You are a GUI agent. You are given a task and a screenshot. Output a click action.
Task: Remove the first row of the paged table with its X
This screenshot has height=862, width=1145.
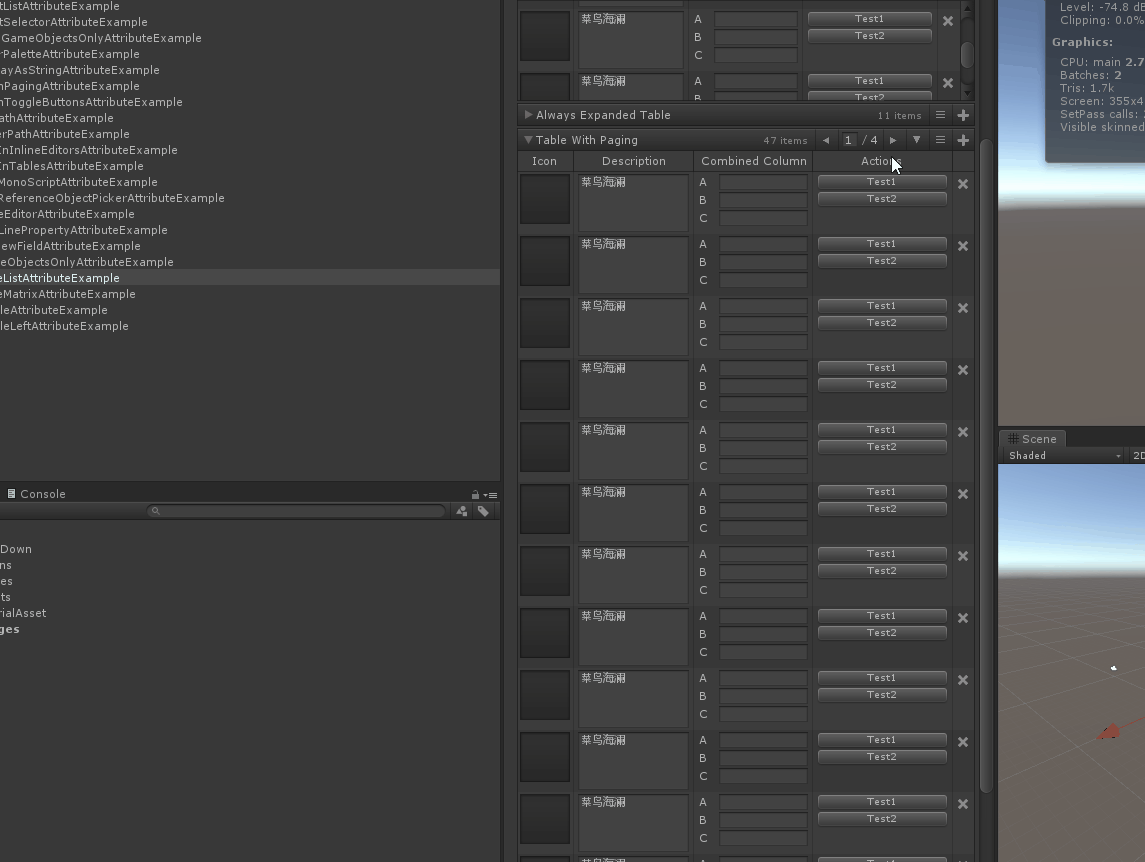click(x=963, y=184)
